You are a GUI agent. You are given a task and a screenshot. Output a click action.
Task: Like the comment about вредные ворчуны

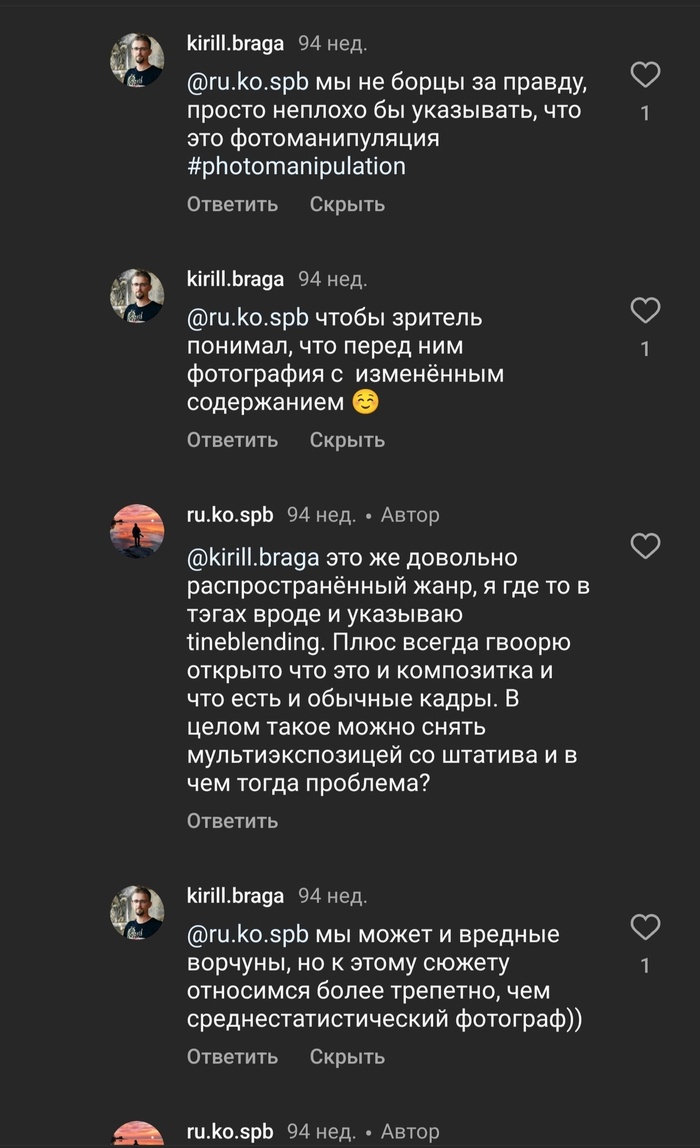[x=646, y=927]
